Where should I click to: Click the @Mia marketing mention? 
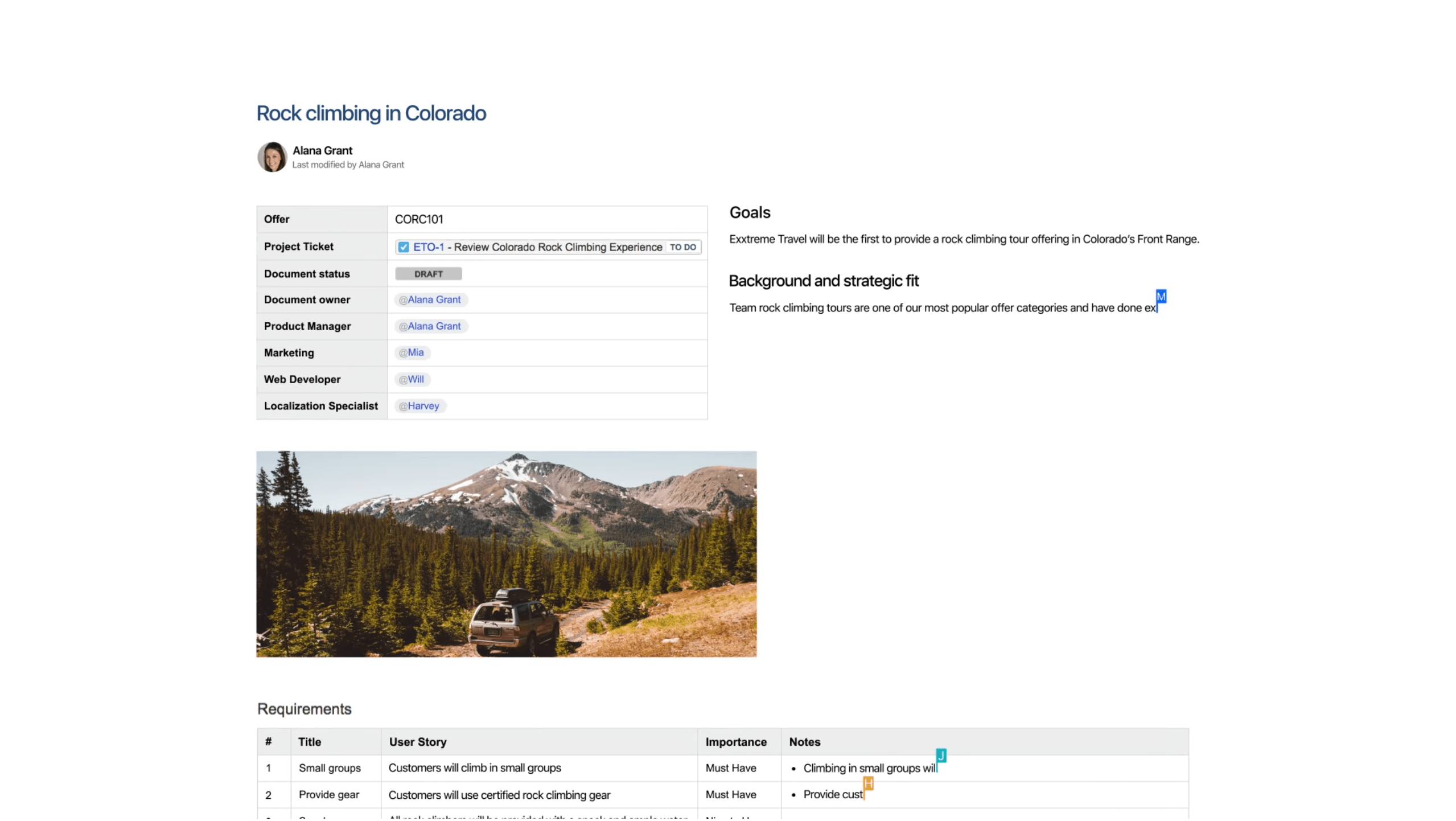411,352
